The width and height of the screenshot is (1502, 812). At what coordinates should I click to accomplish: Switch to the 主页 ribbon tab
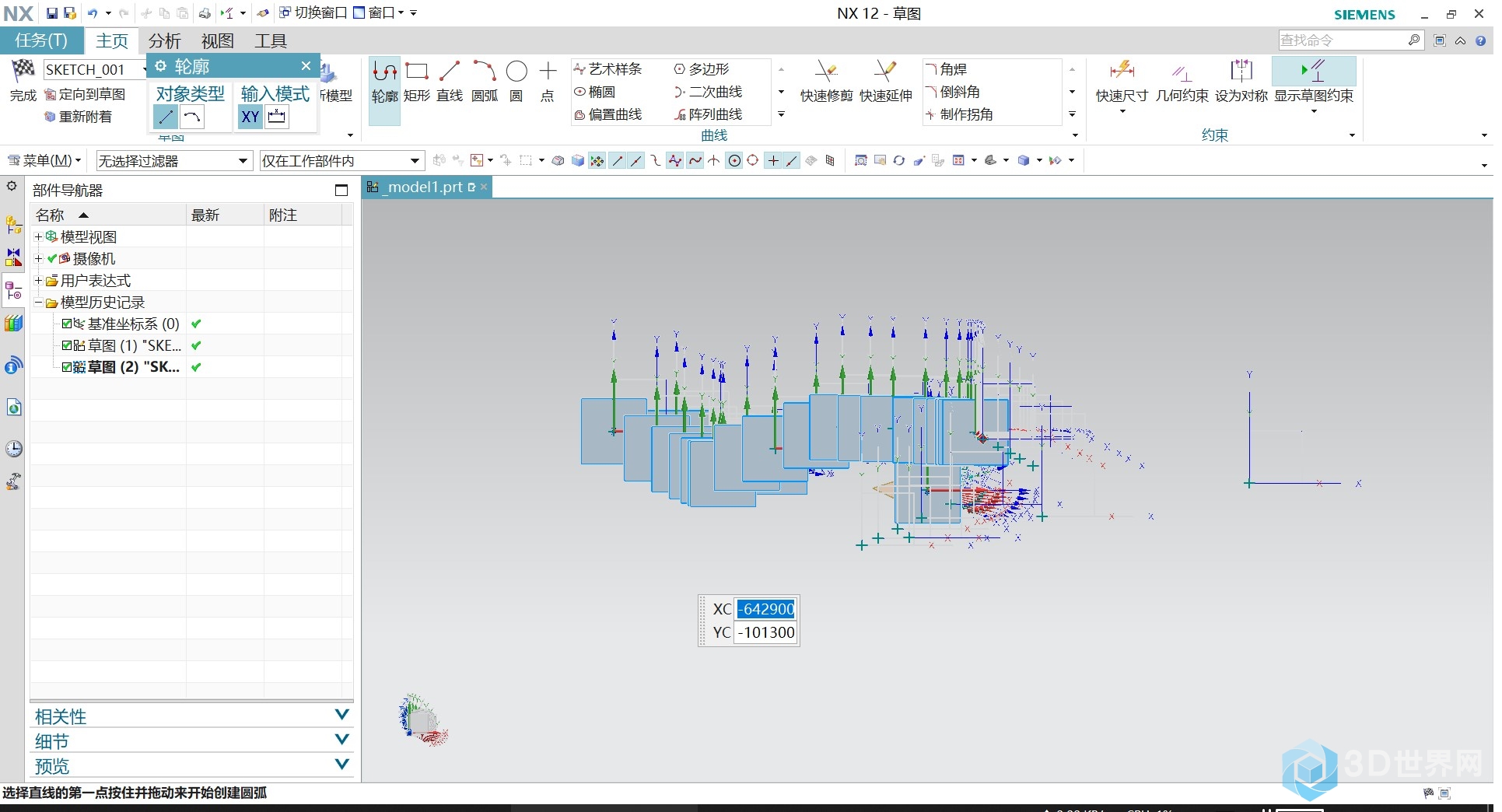pos(112,40)
